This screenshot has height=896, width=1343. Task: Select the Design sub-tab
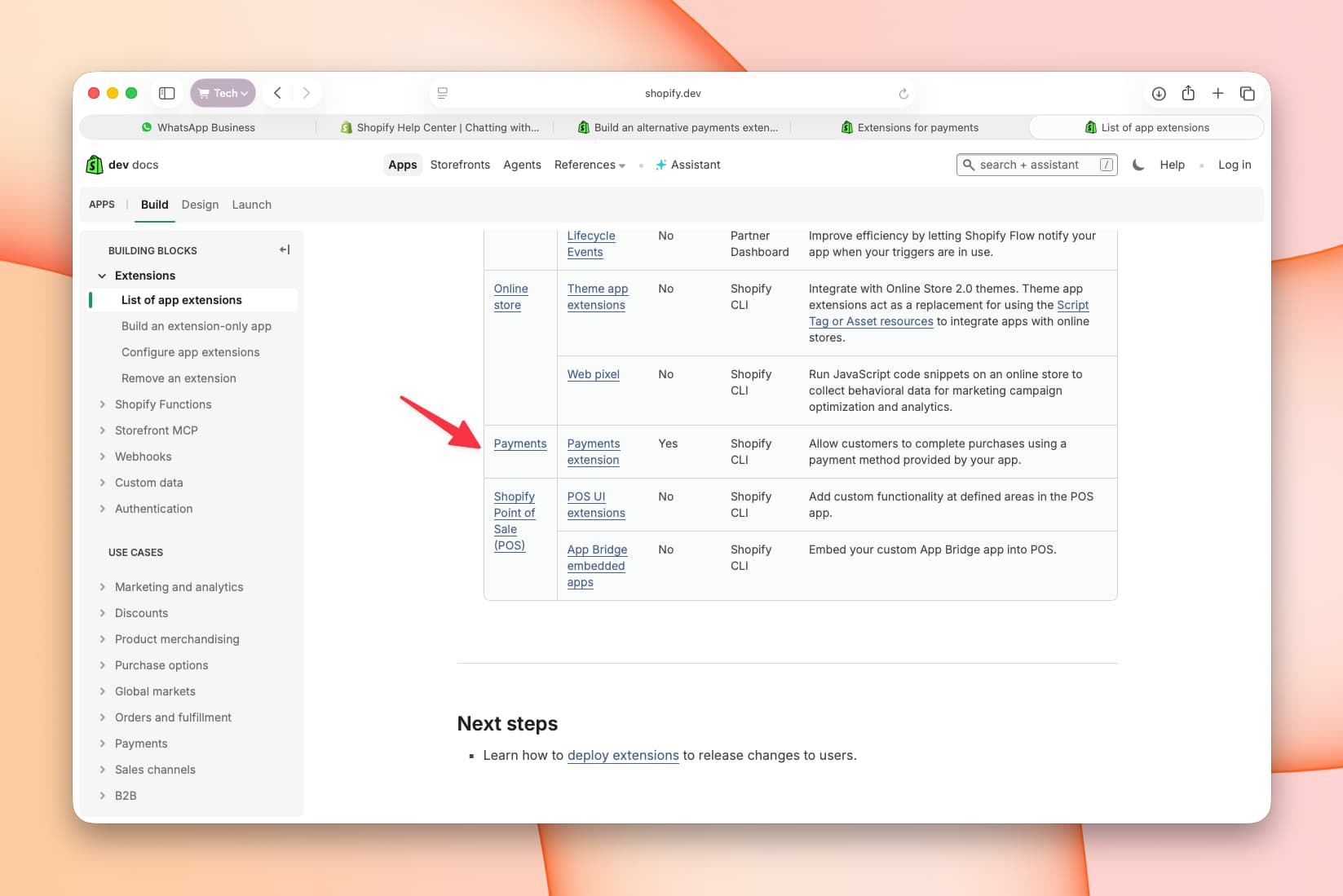click(200, 205)
